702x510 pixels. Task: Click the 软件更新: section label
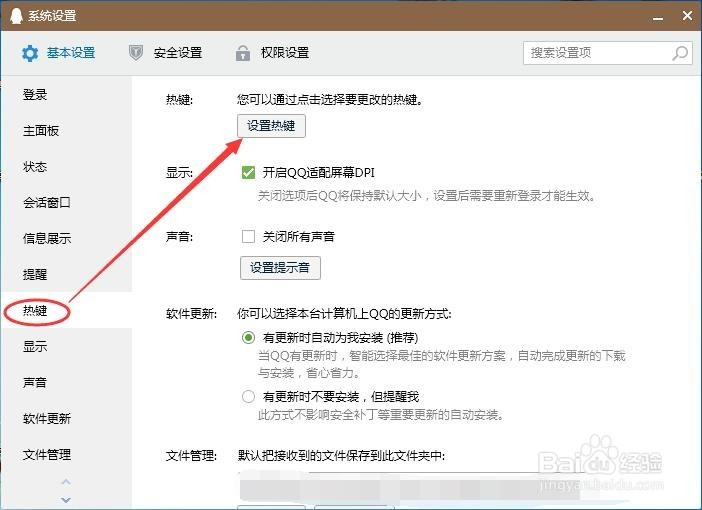(191, 313)
